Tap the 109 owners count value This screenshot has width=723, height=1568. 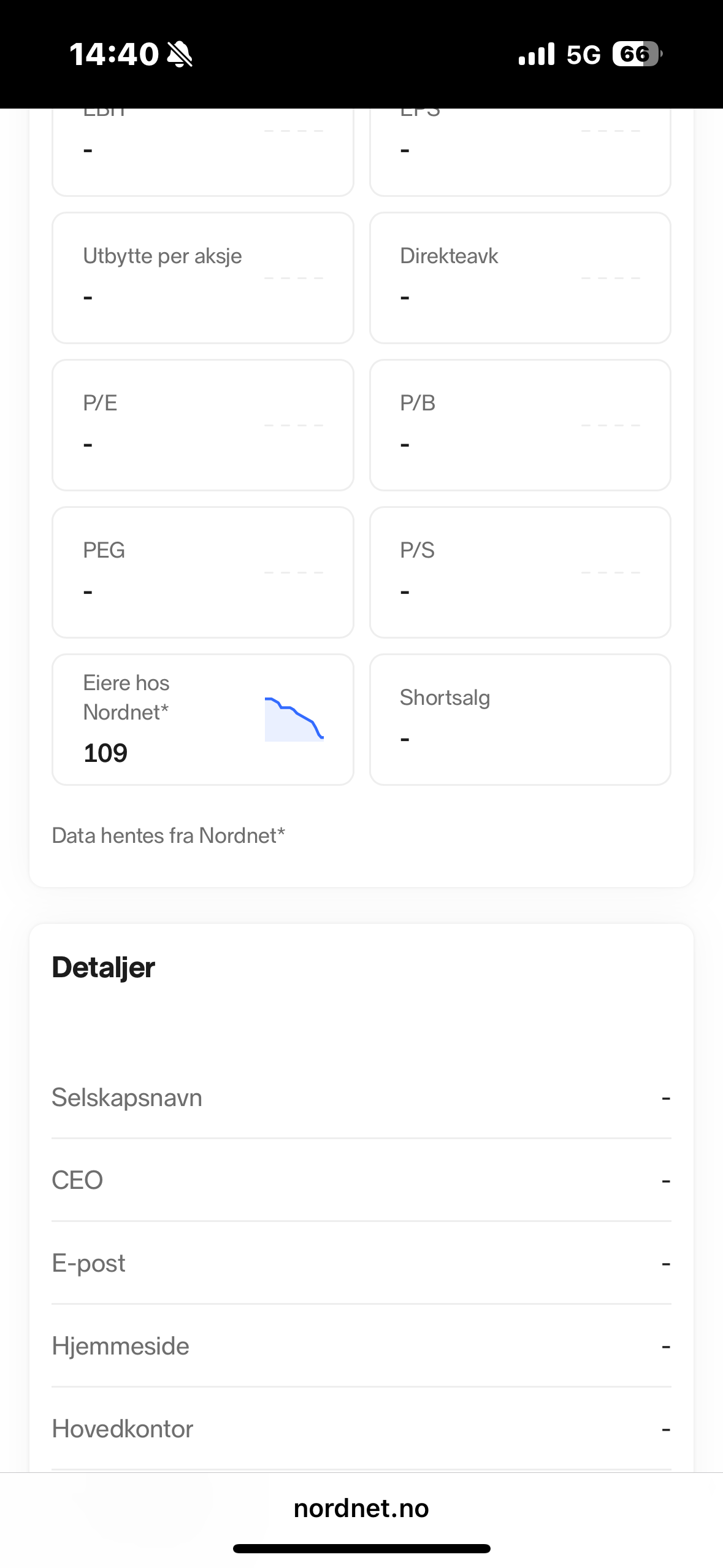point(105,753)
